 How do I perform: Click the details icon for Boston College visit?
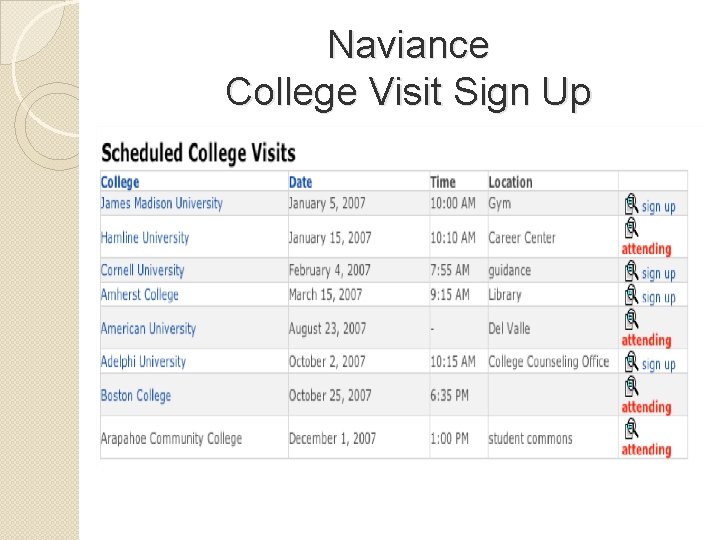point(631,386)
